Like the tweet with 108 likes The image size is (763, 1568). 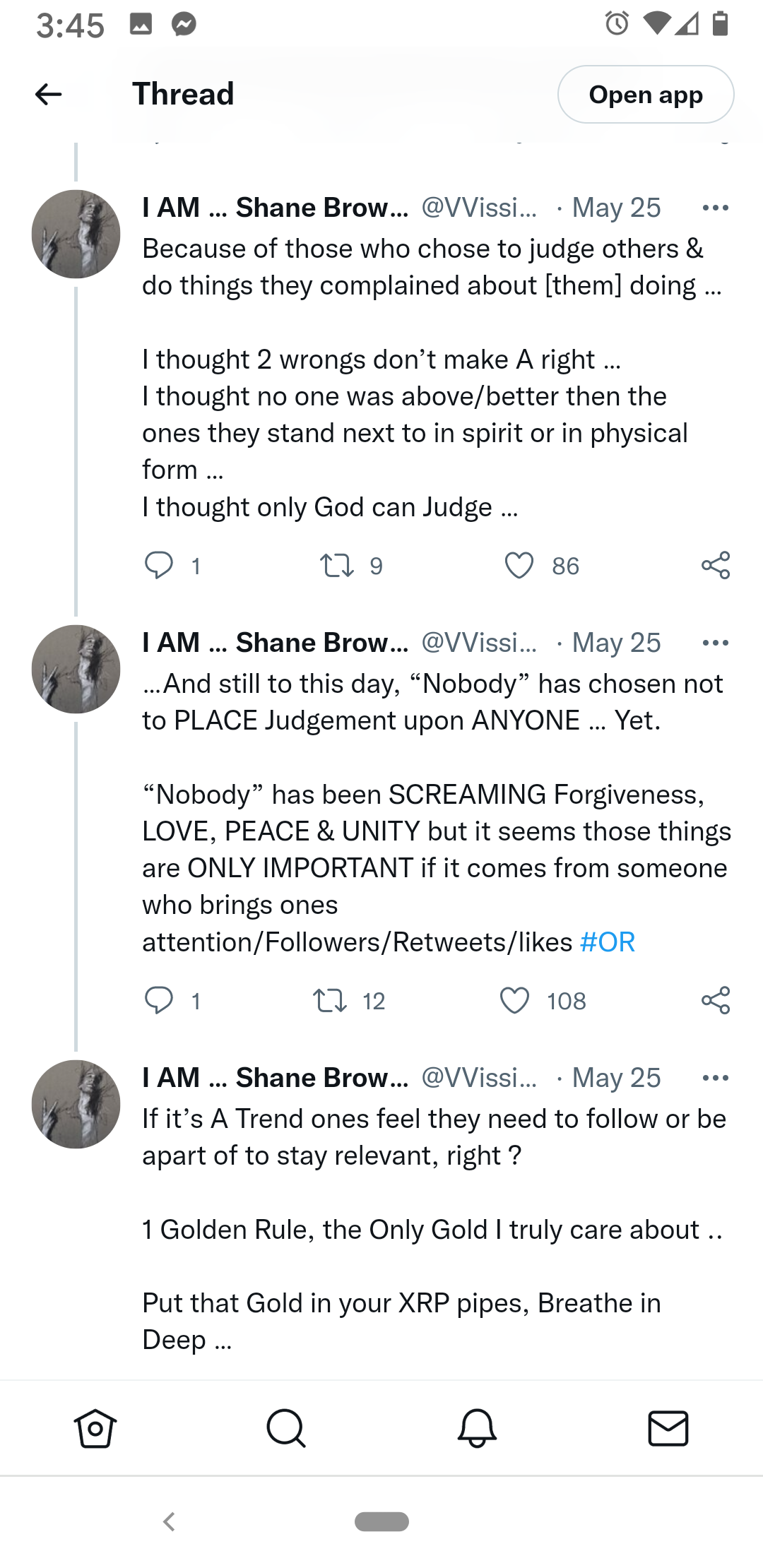click(x=514, y=1000)
